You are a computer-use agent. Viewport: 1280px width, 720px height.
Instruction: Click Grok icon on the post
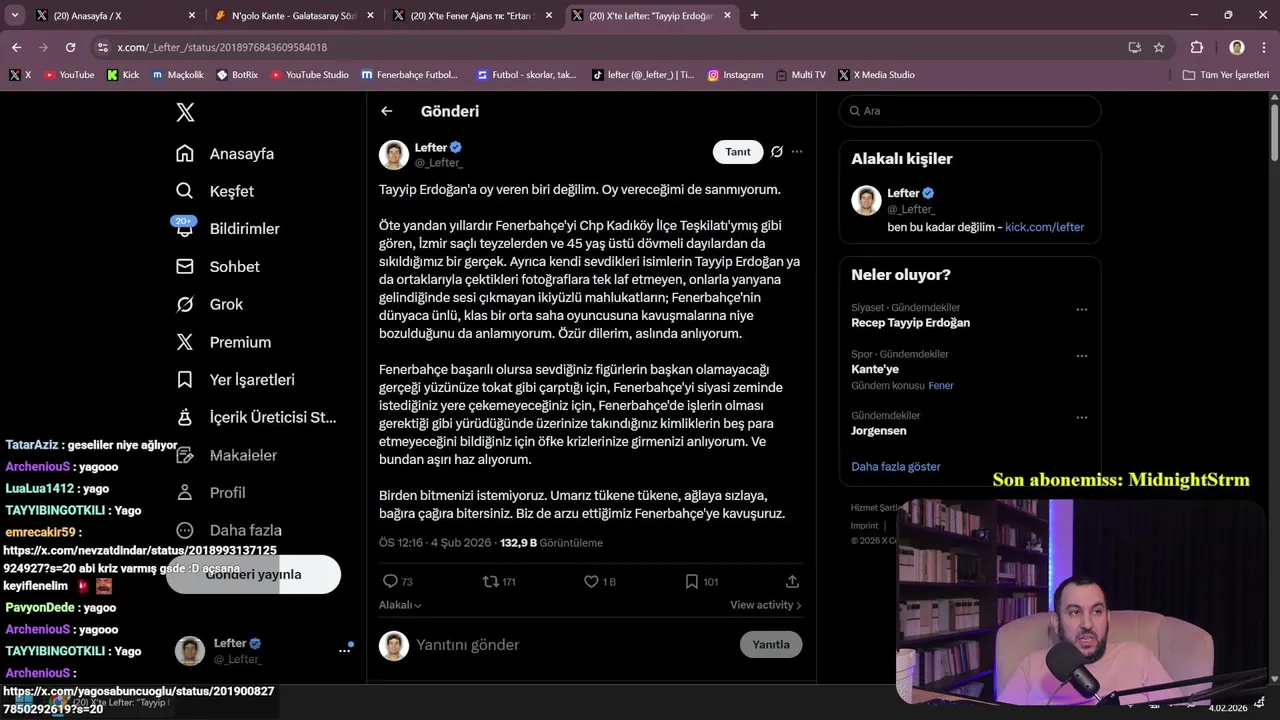tap(777, 152)
